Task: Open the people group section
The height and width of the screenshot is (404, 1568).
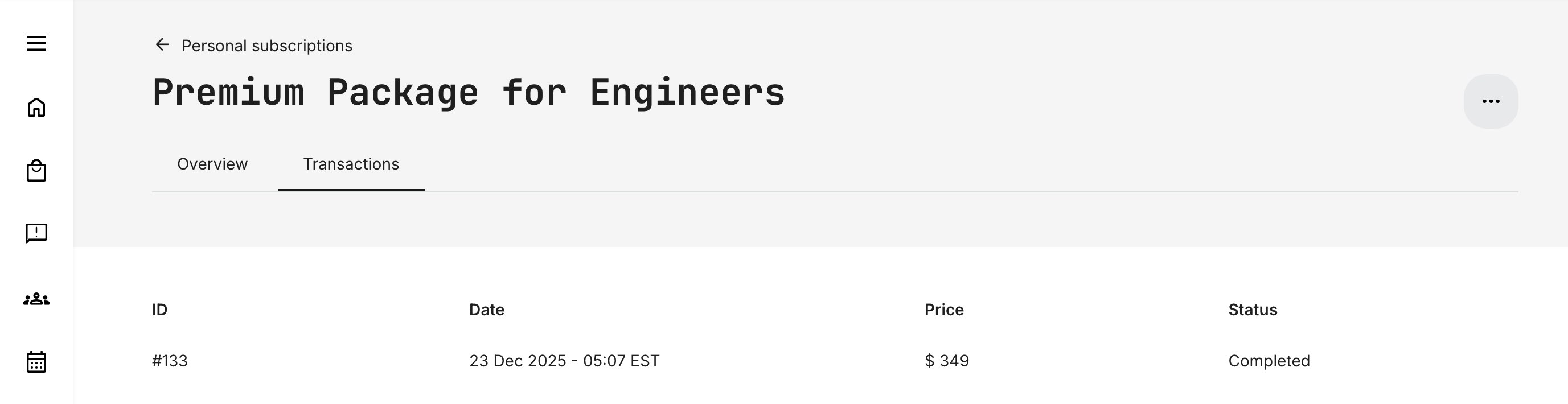Action: click(36, 299)
